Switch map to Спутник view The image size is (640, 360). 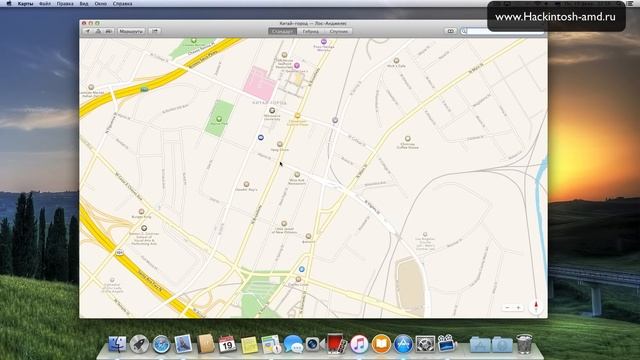pyautogui.click(x=339, y=31)
